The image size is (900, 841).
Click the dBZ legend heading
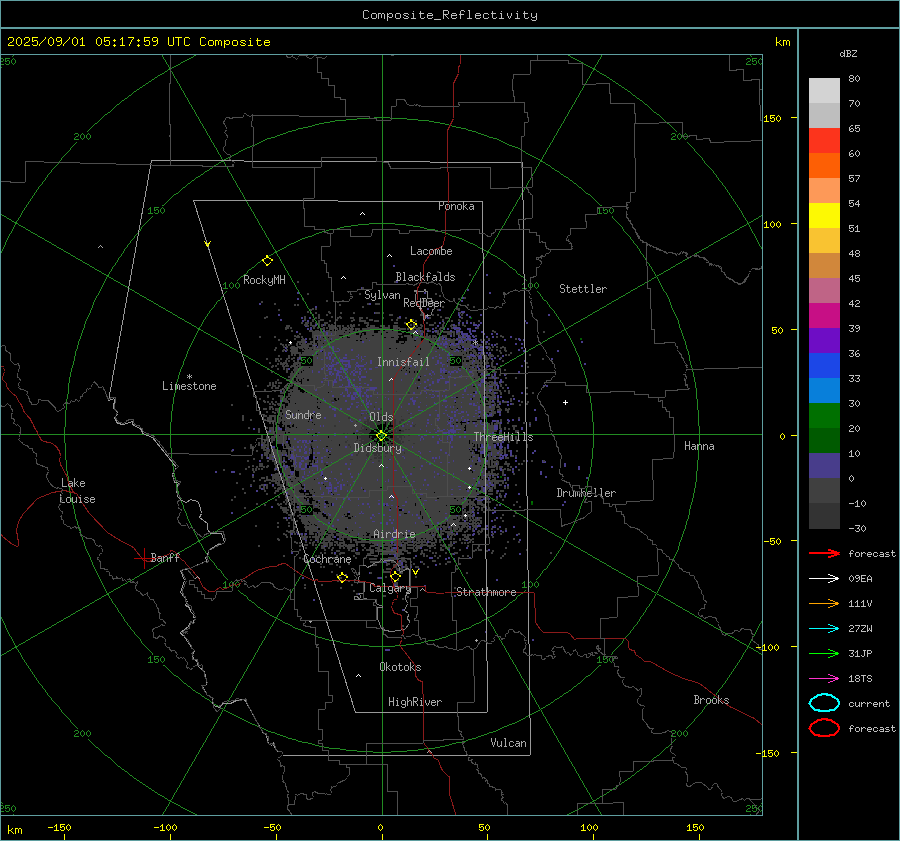(848, 53)
